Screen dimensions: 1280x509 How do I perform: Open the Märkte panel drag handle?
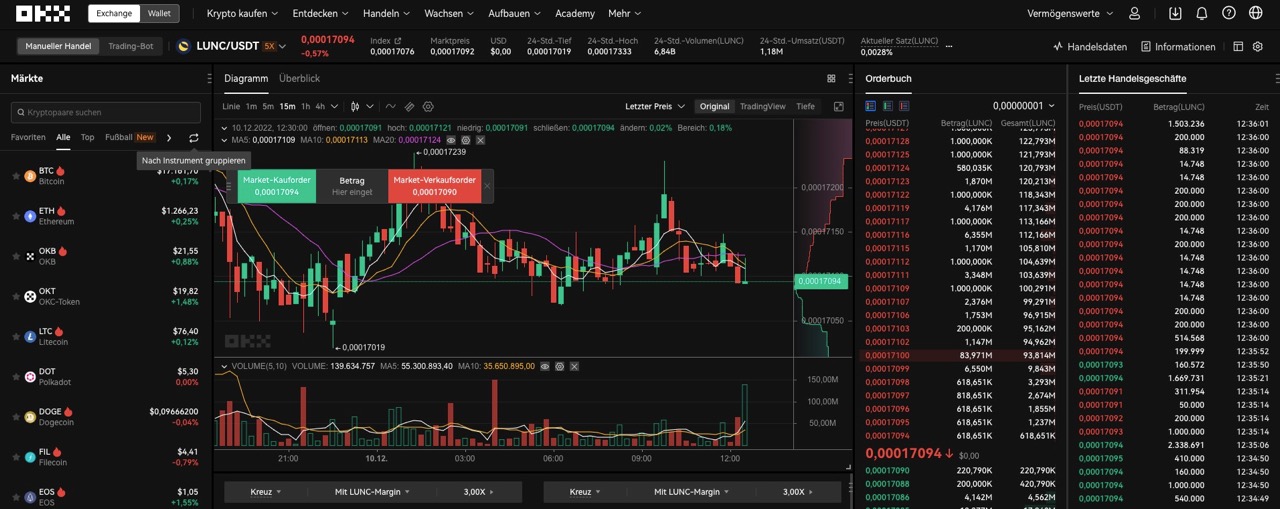click(x=209, y=78)
